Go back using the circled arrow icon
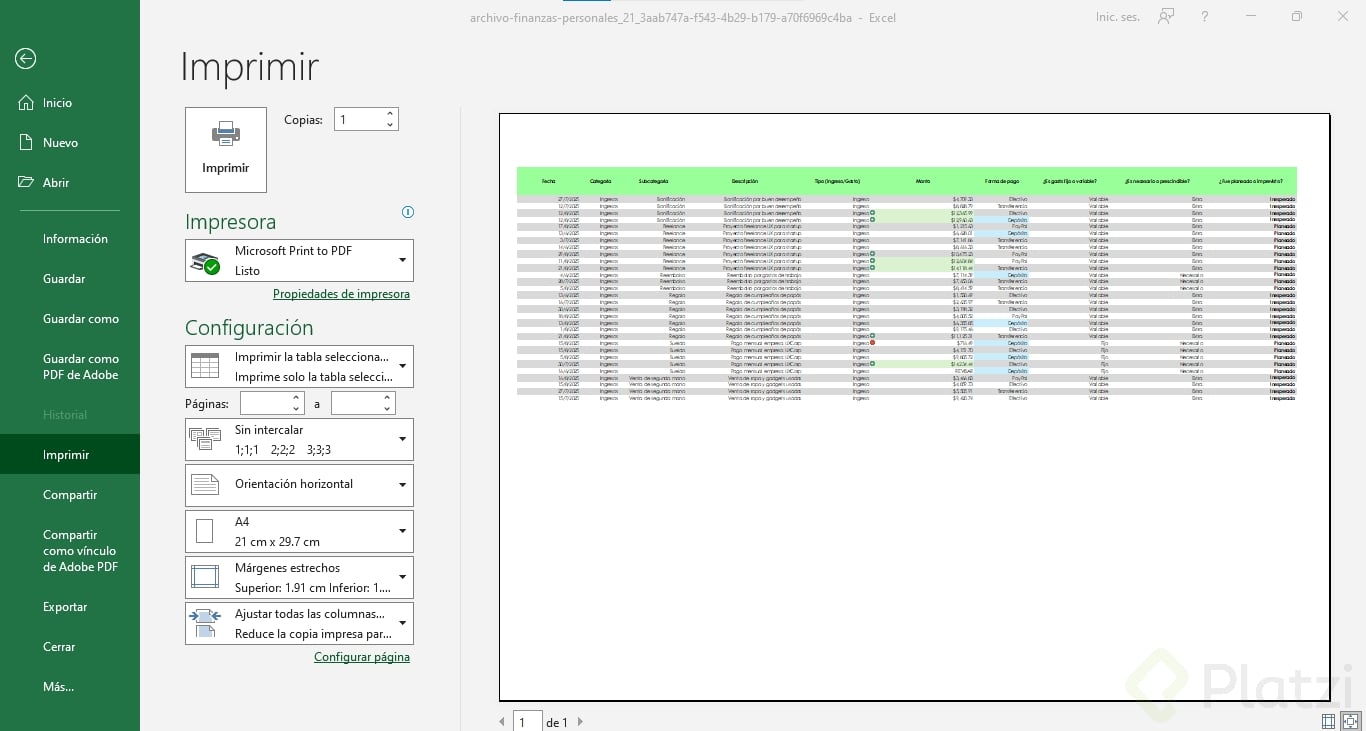Image resolution: width=1366 pixels, height=731 pixels. (x=26, y=59)
